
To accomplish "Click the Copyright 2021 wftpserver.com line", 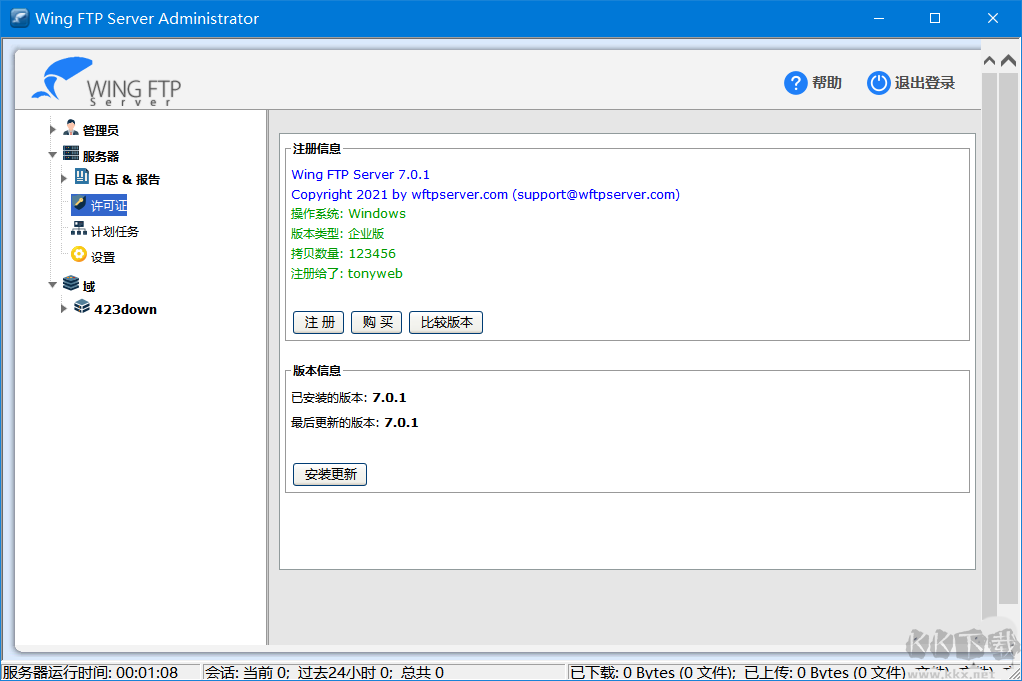I will (485, 194).
